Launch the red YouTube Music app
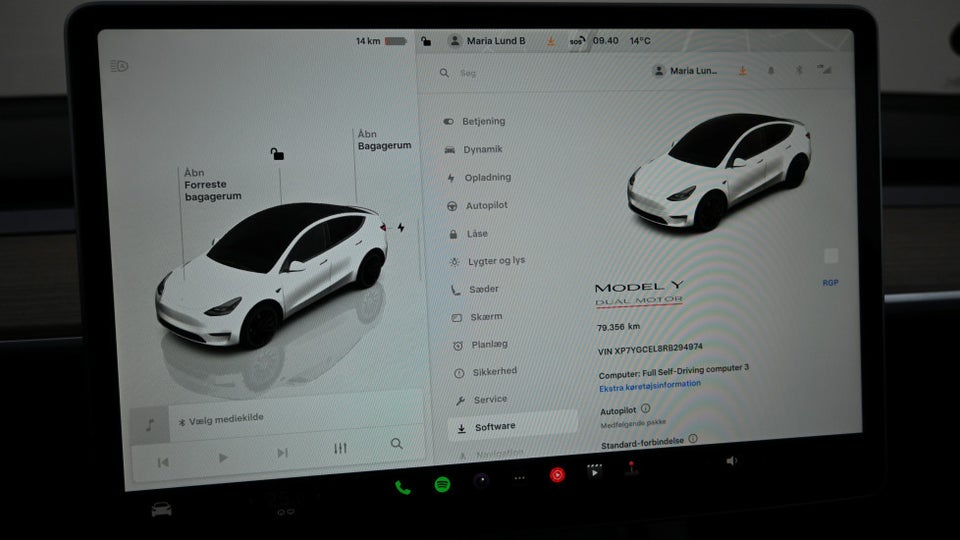The height and width of the screenshot is (540, 960). [557, 474]
